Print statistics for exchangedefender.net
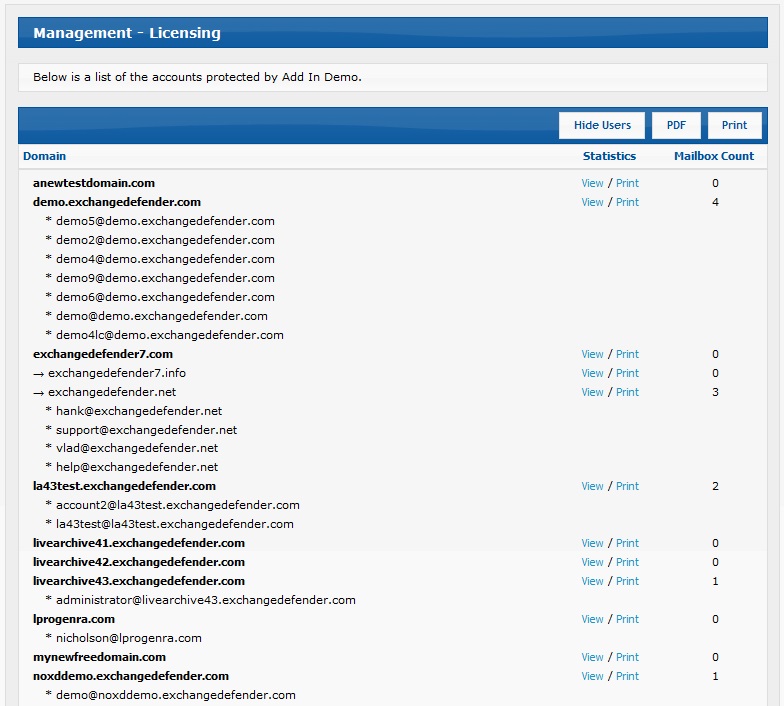 (627, 392)
